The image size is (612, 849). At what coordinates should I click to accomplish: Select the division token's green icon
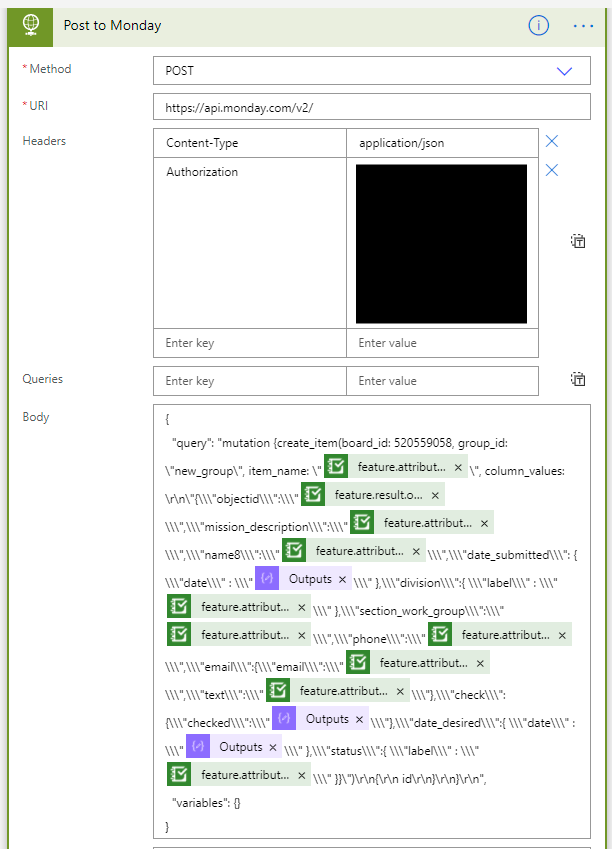pos(179,606)
